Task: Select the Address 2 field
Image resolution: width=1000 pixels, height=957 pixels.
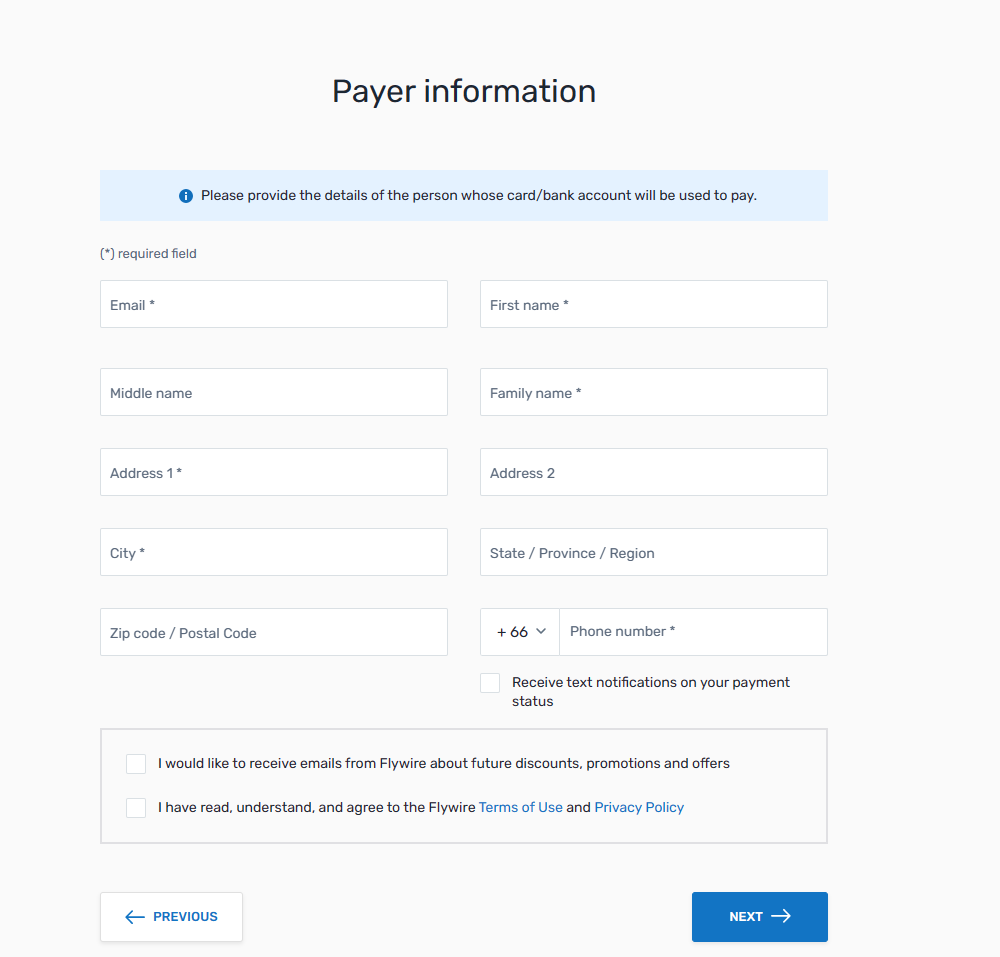Action: [654, 472]
